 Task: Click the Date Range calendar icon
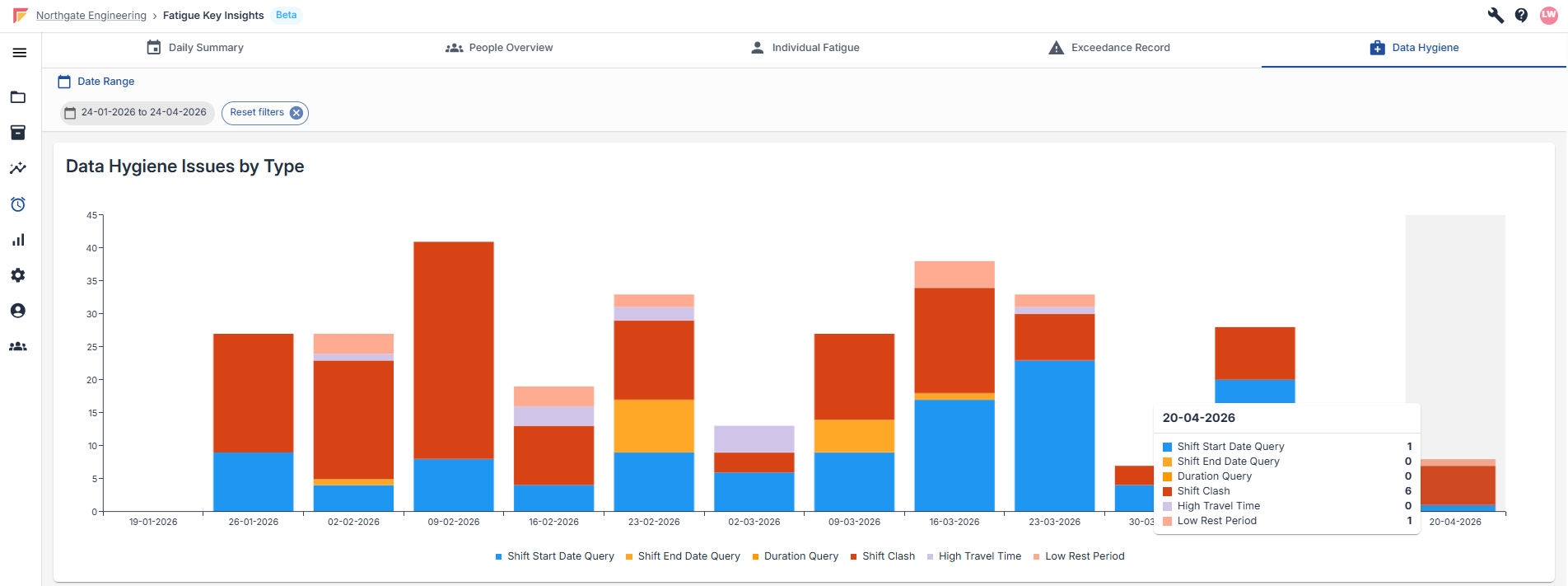click(64, 82)
